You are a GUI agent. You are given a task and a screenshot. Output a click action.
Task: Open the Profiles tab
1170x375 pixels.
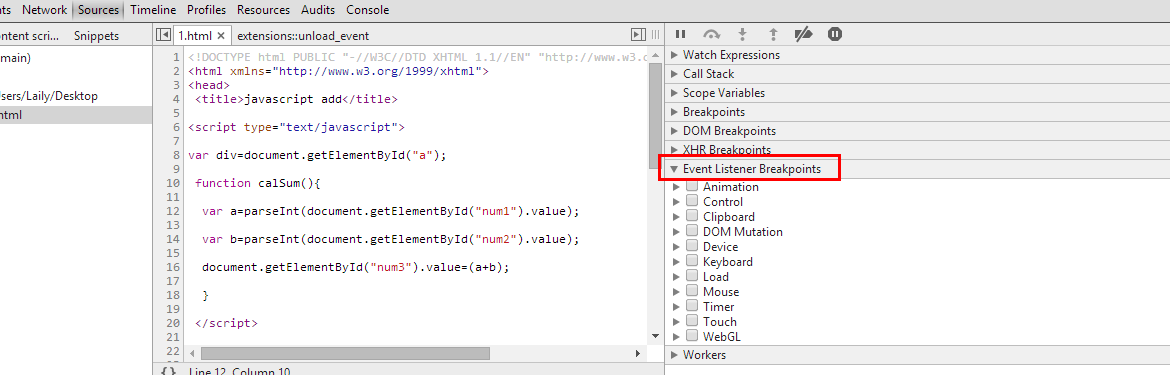pyautogui.click(x=207, y=10)
